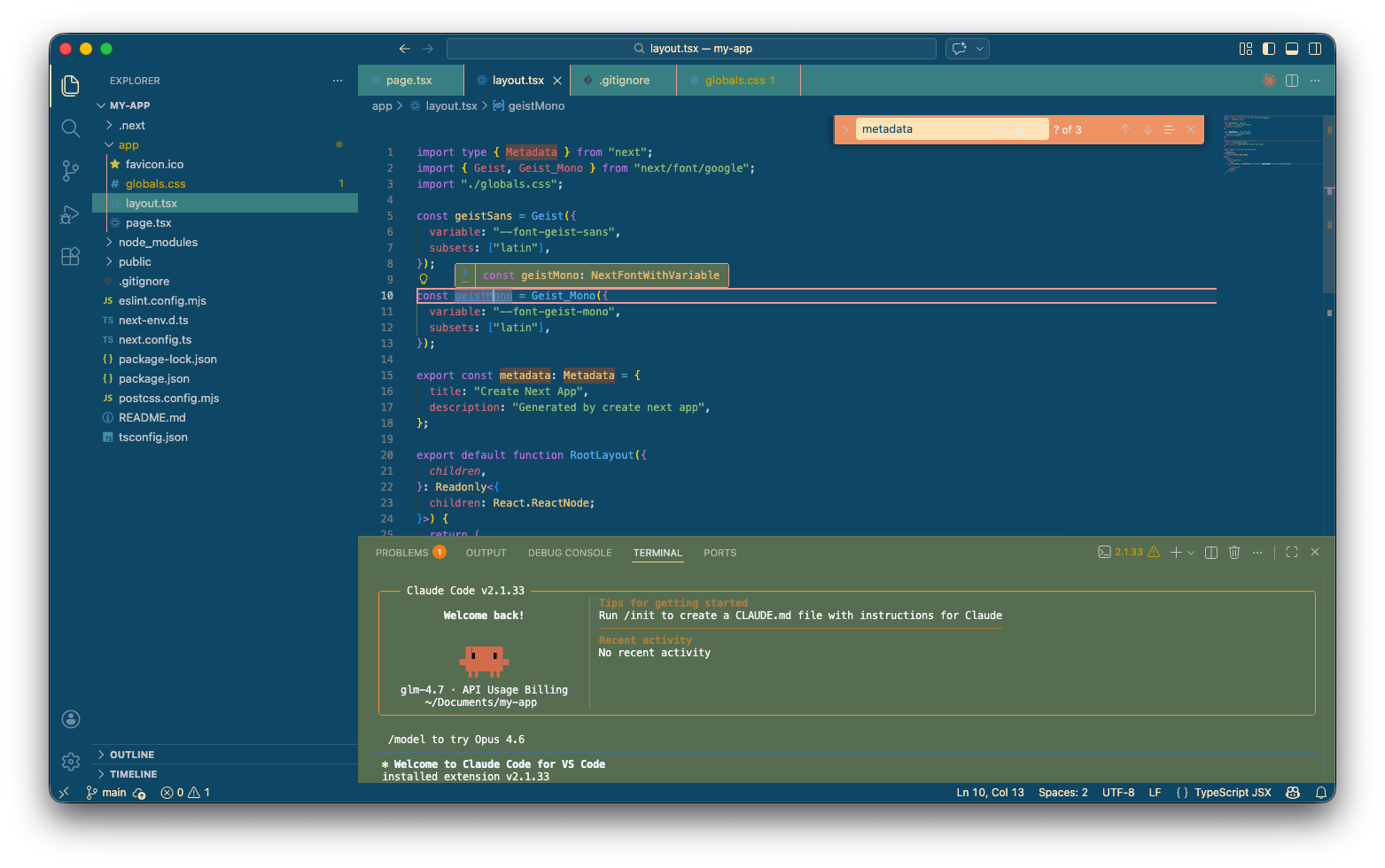Close the bottom panel
This screenshot has width=1385, height=868.
1315,553
